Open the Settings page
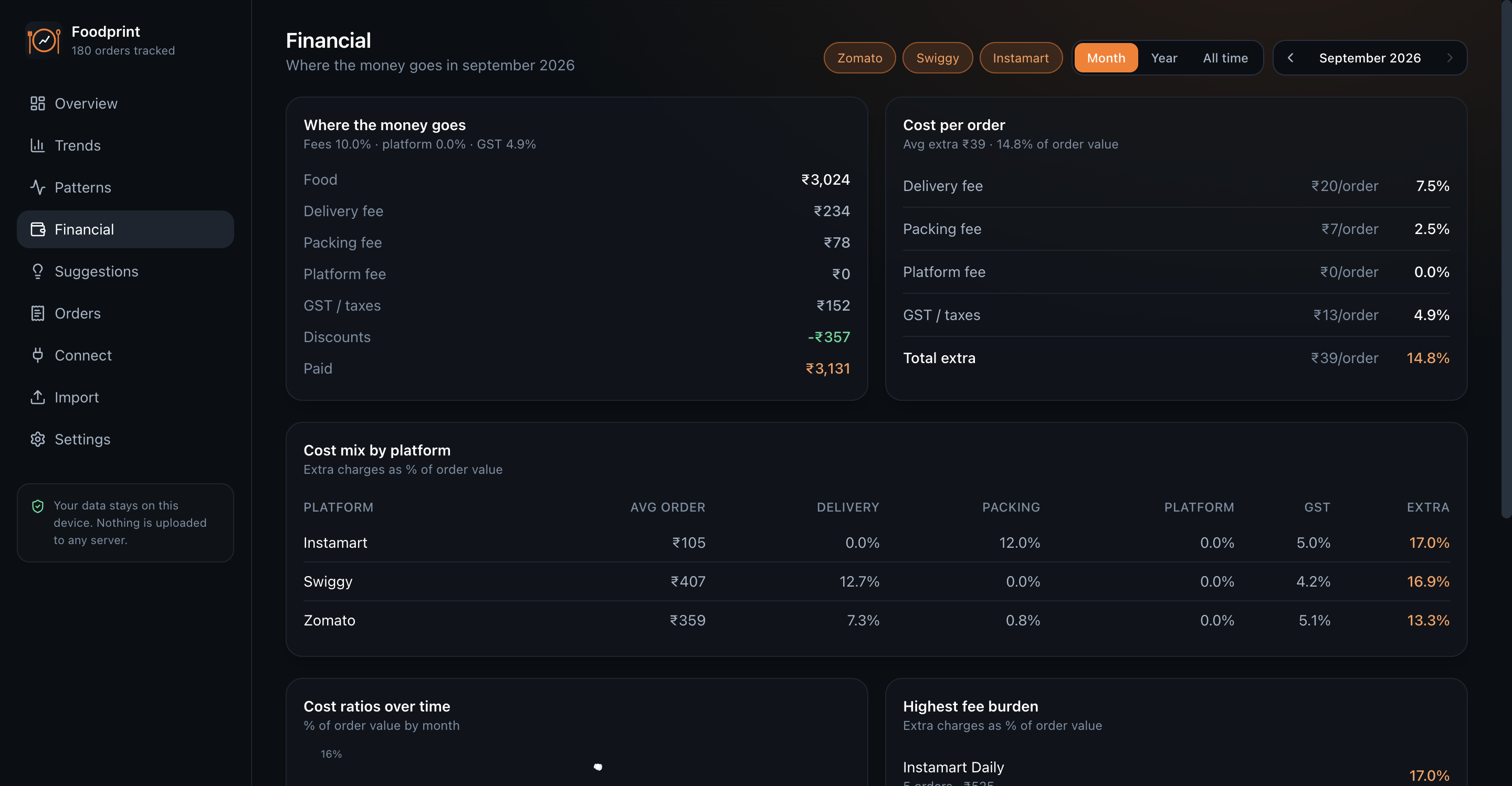Screen dimensions: 1512x786 pos(125,439)
